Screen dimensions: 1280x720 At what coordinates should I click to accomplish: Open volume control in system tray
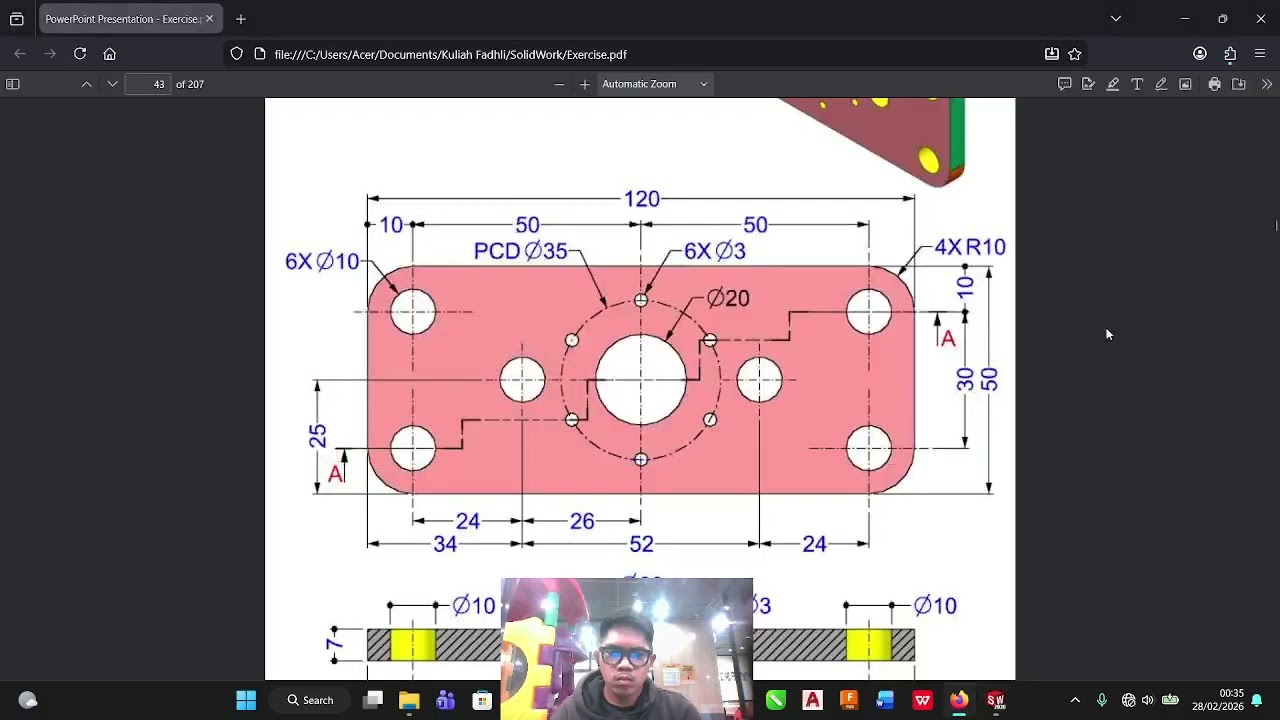[1148, 700]
